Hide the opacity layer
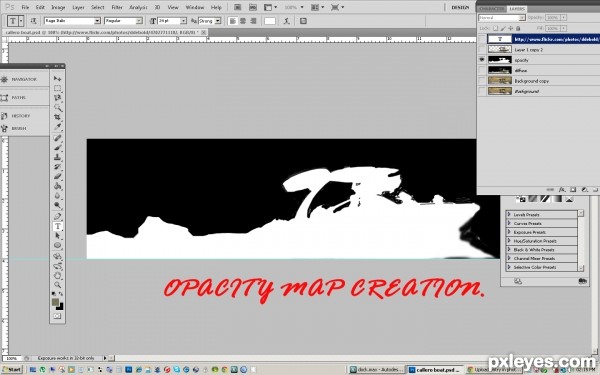This screenshot has width=600, height=375. click(482, 60)
